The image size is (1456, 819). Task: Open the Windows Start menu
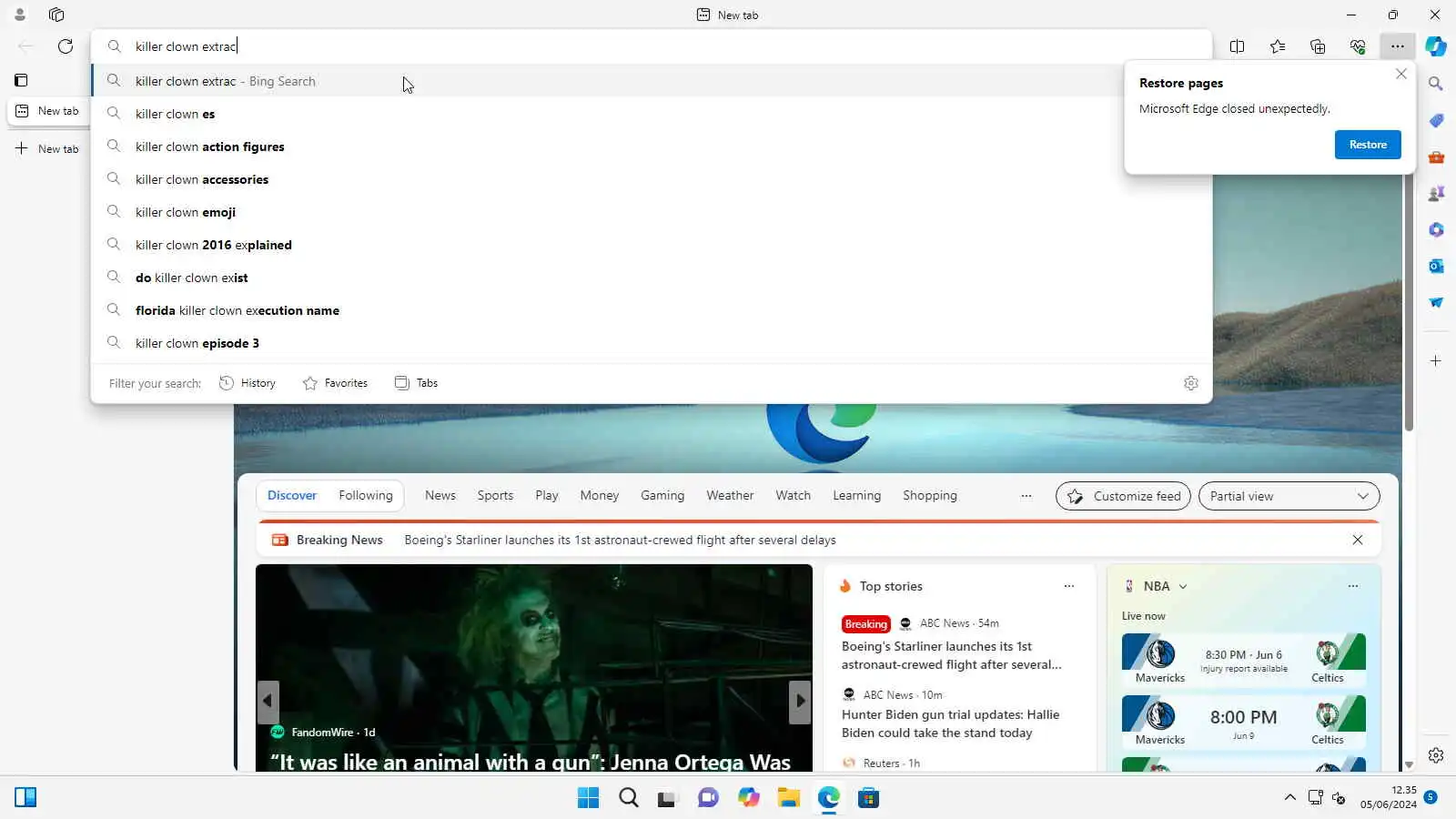[x=589, y=798]
